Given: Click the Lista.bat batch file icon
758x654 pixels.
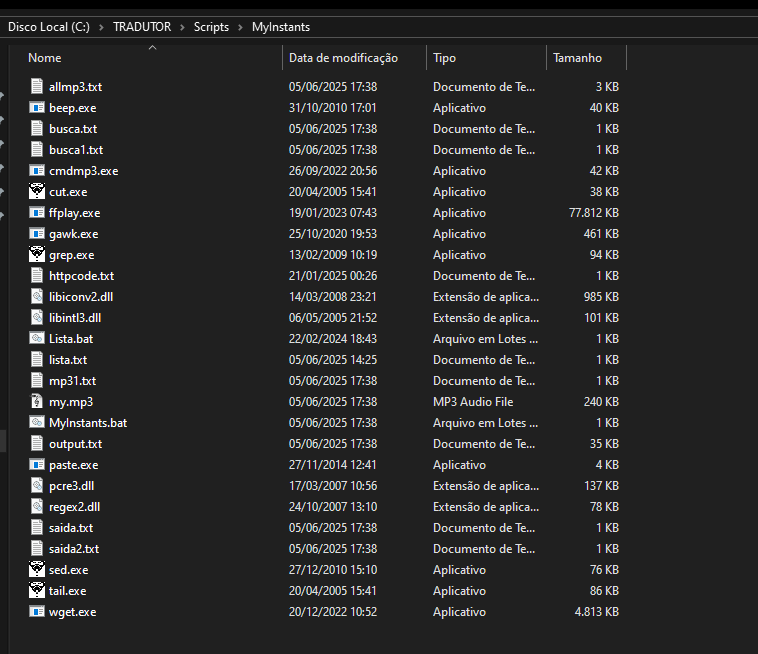Looking at the screenshot, I should pyautogui.click(x=37, y=339).
